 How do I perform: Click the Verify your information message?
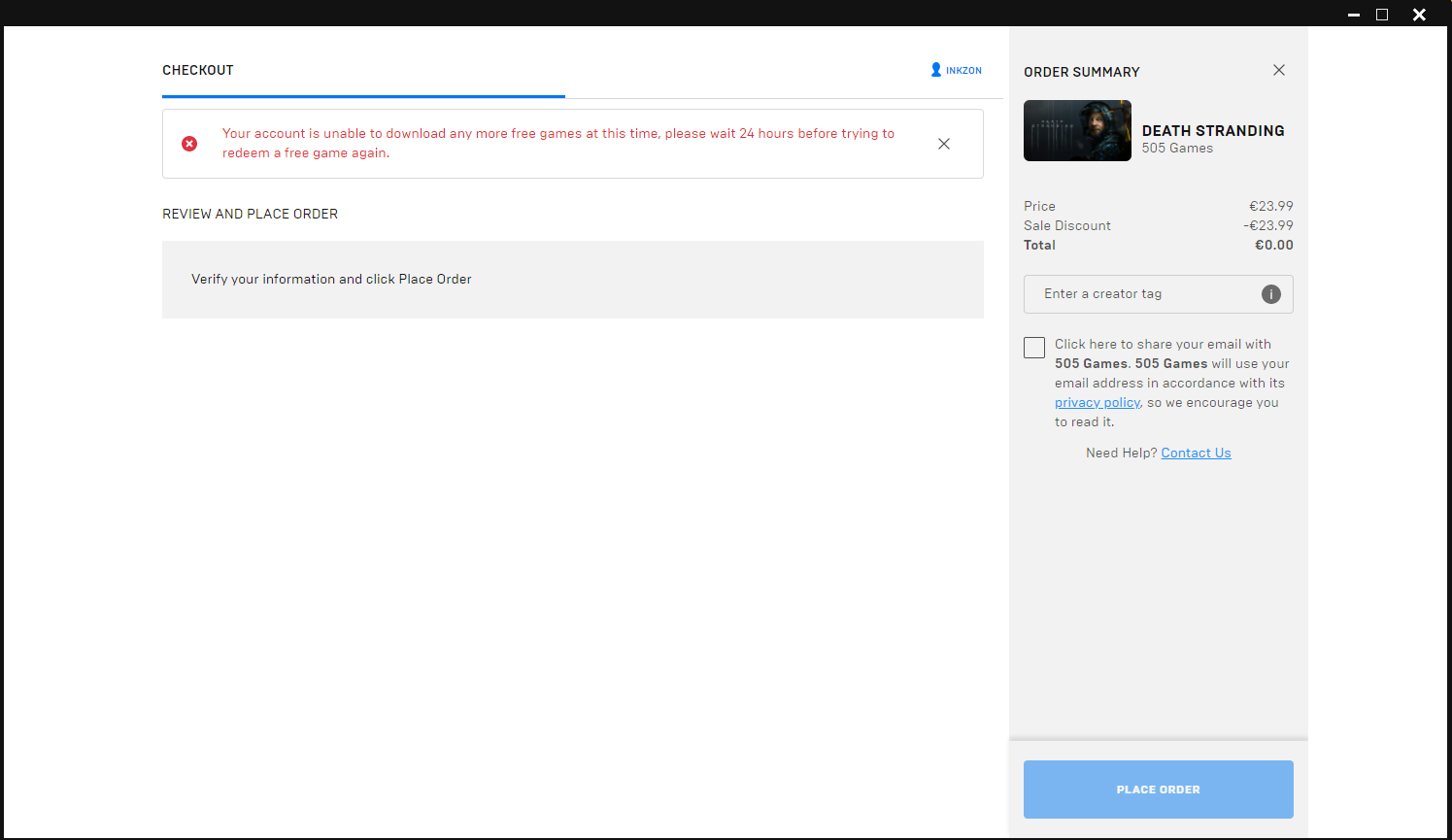point(331,280)
